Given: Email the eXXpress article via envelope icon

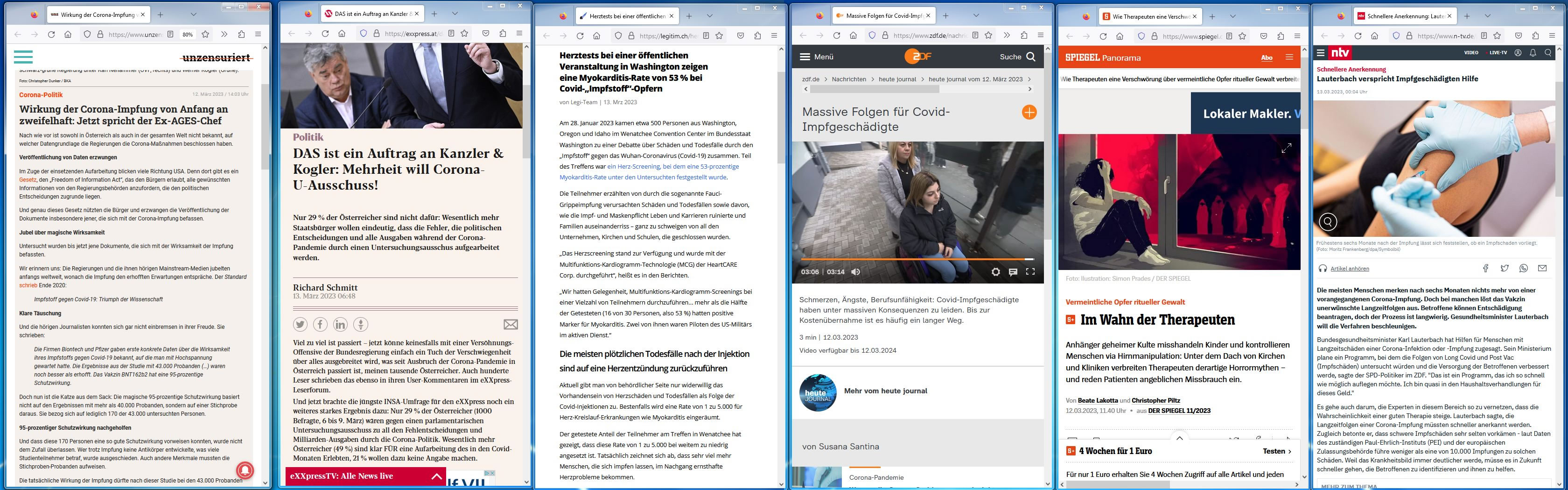Looking at the screenshot, I should click(511, 324).
